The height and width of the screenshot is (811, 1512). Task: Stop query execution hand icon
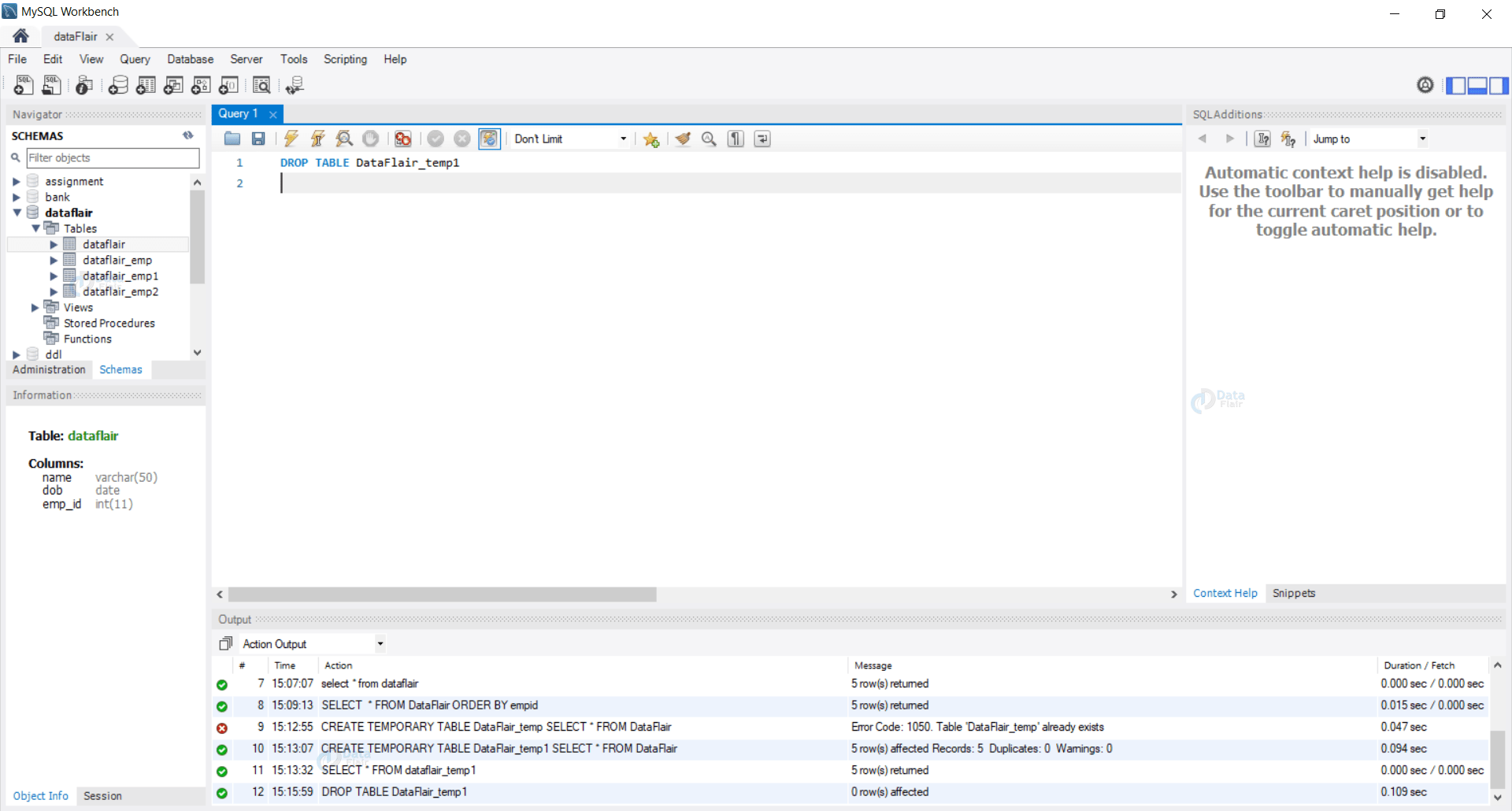[370, 139]
